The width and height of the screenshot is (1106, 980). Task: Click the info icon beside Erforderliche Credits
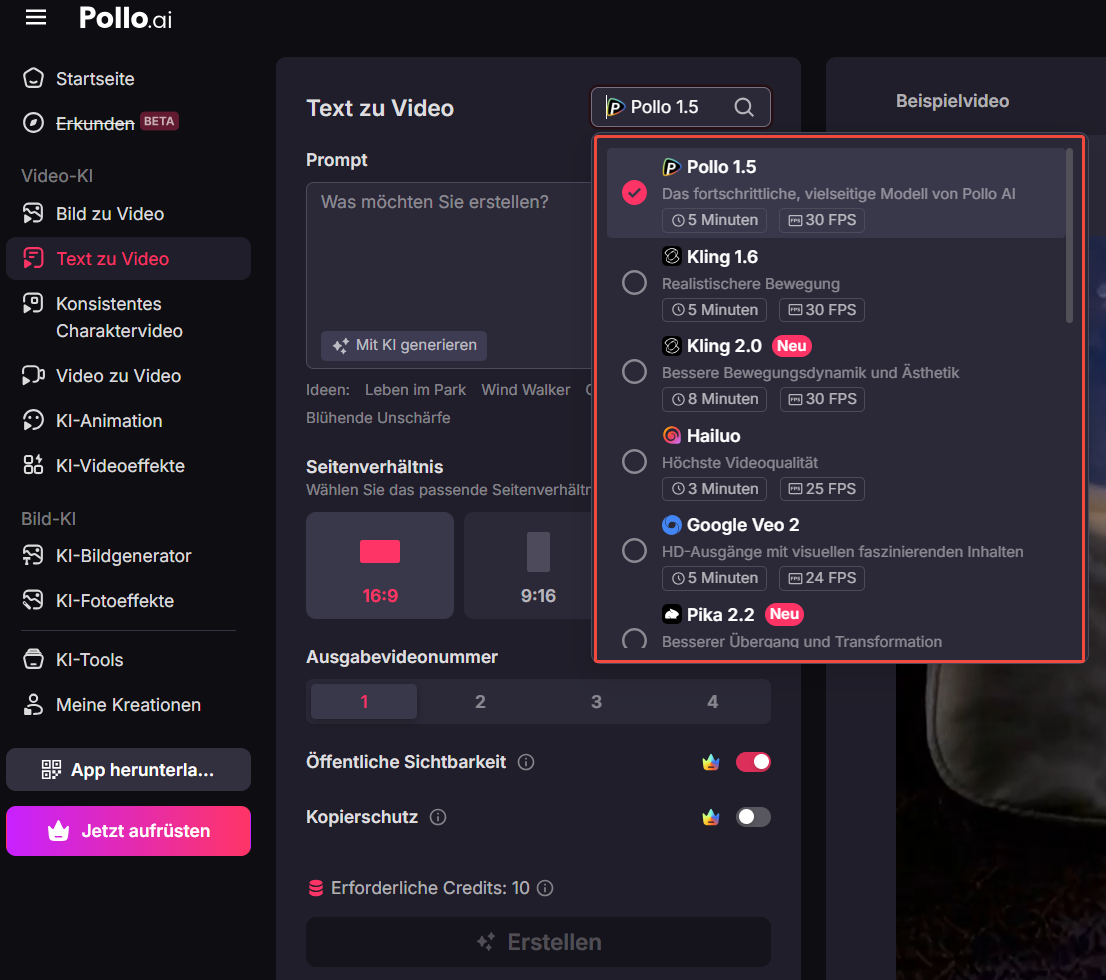(x=545, y=888)
